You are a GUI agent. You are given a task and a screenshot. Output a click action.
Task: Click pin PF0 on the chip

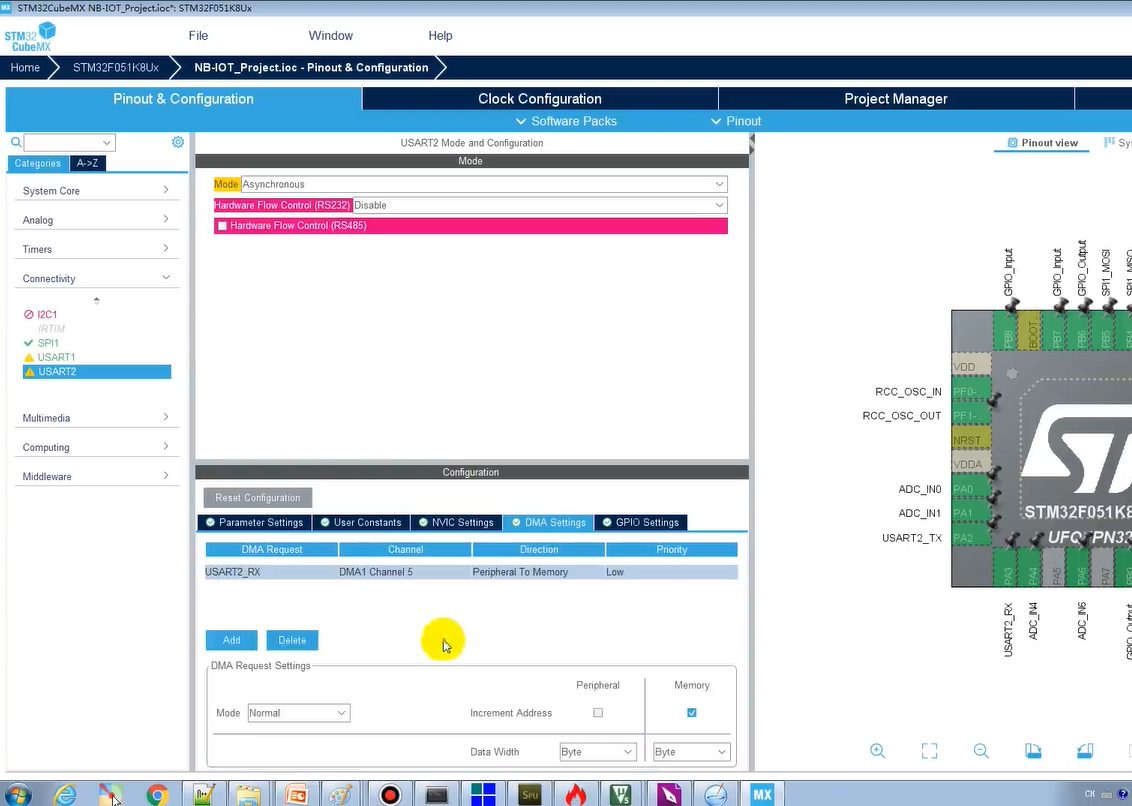(x=971, y=391)
